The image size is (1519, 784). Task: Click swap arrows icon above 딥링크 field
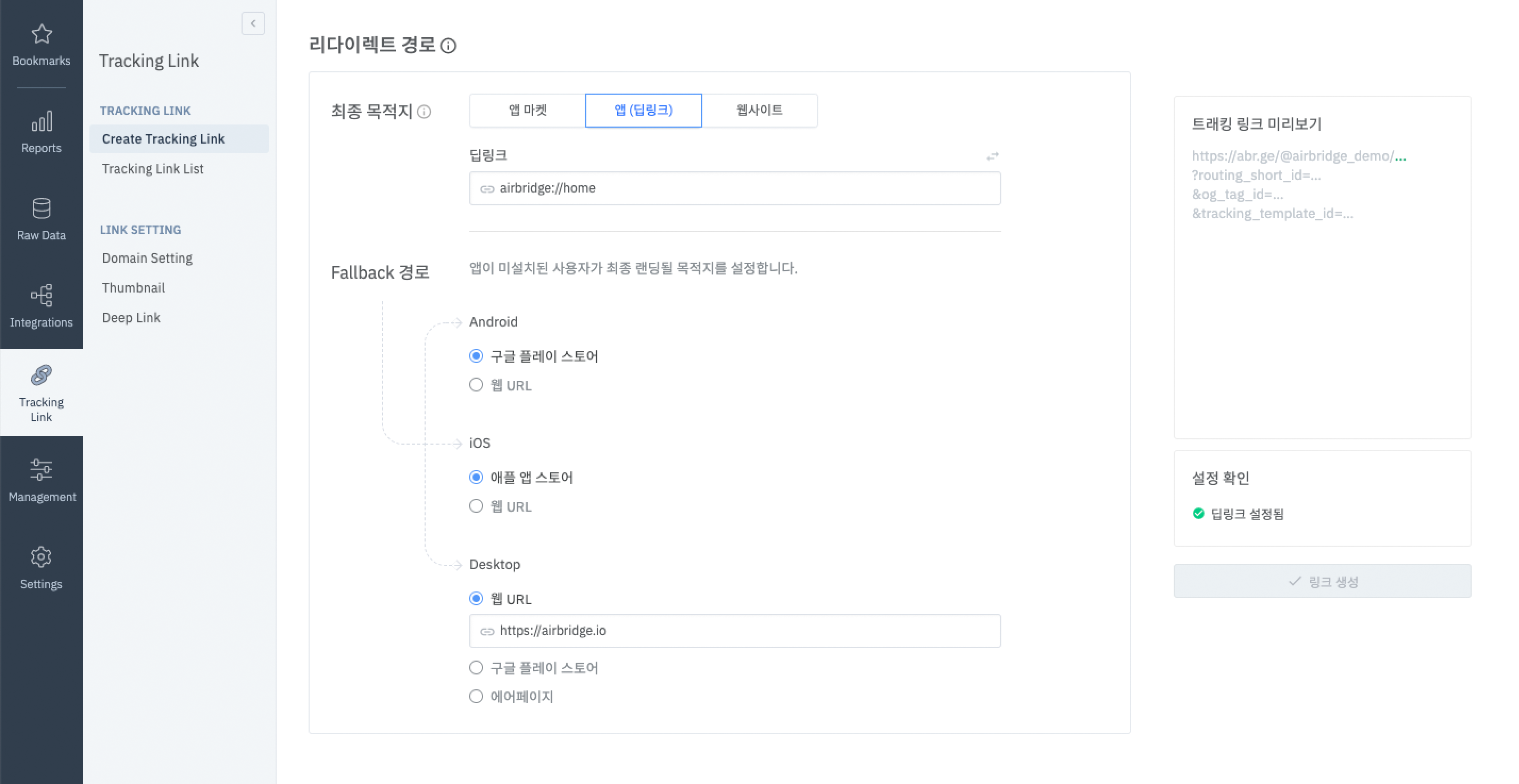[x=992, y=156]
